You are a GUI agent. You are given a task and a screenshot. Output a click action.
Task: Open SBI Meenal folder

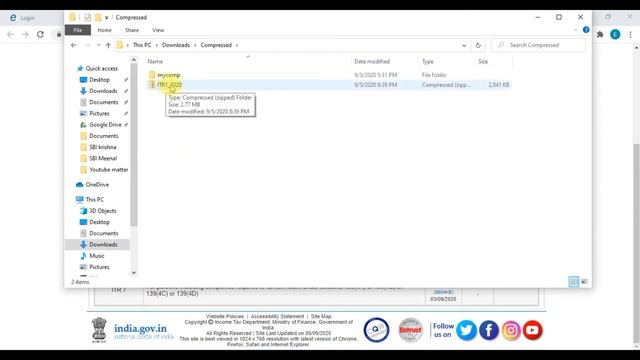coord(103,158)
